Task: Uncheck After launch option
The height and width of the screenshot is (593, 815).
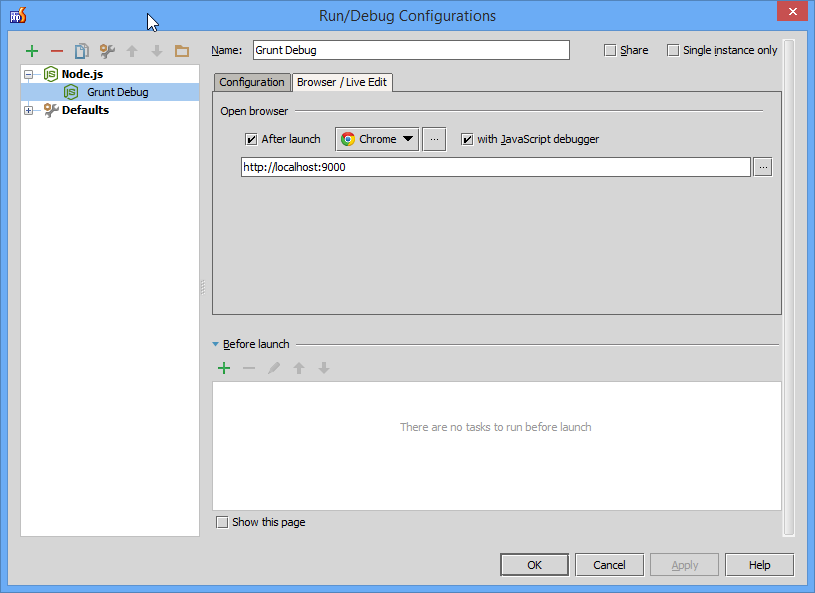Action: (251, 139)
